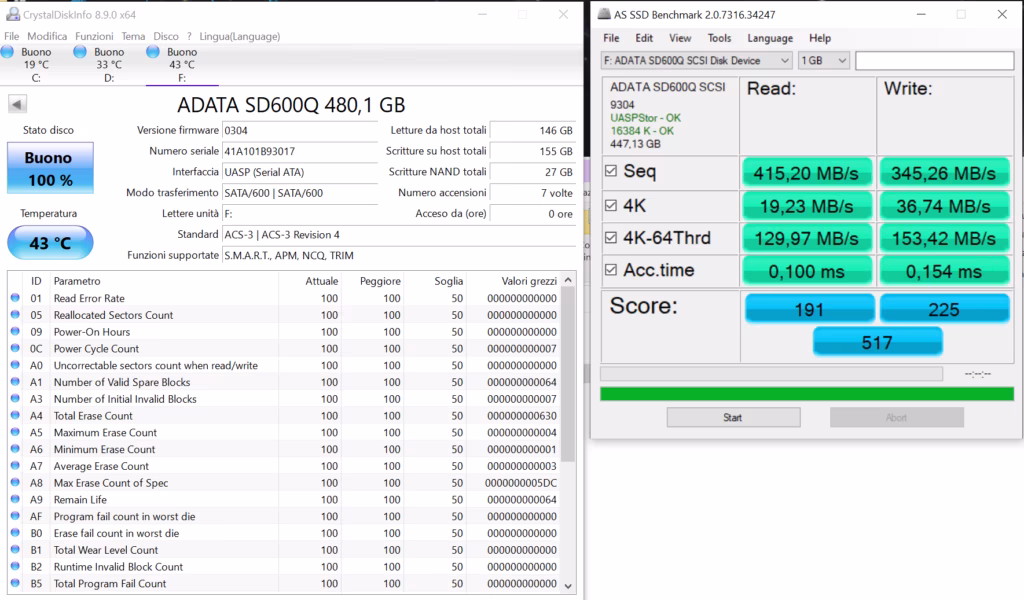The width and height of the screenshot is (1024, 600).
Task: Click the Seq write result 345,26 MB/s
Action: (944, 173)
